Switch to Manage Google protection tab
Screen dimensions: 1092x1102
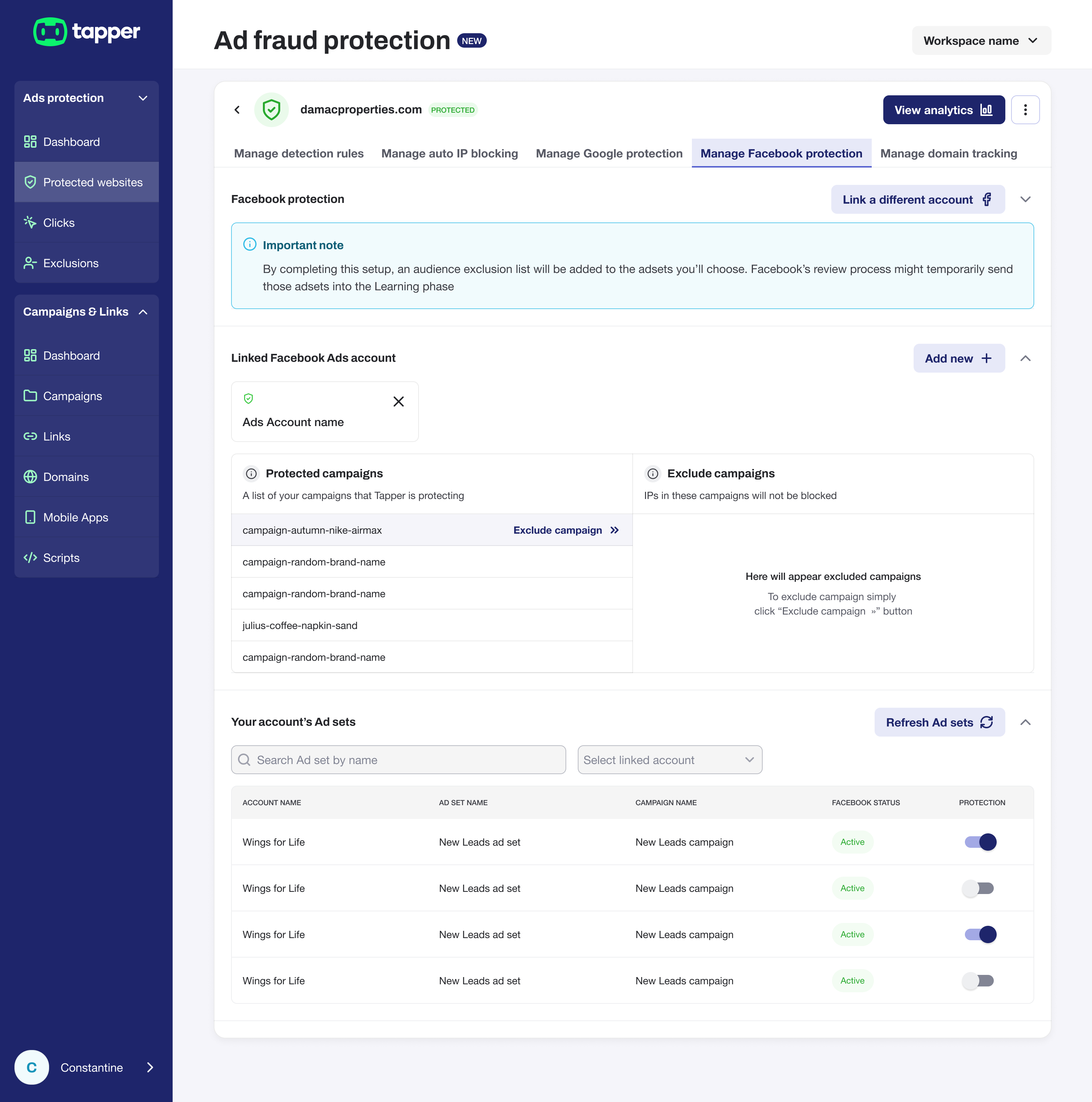609,153
